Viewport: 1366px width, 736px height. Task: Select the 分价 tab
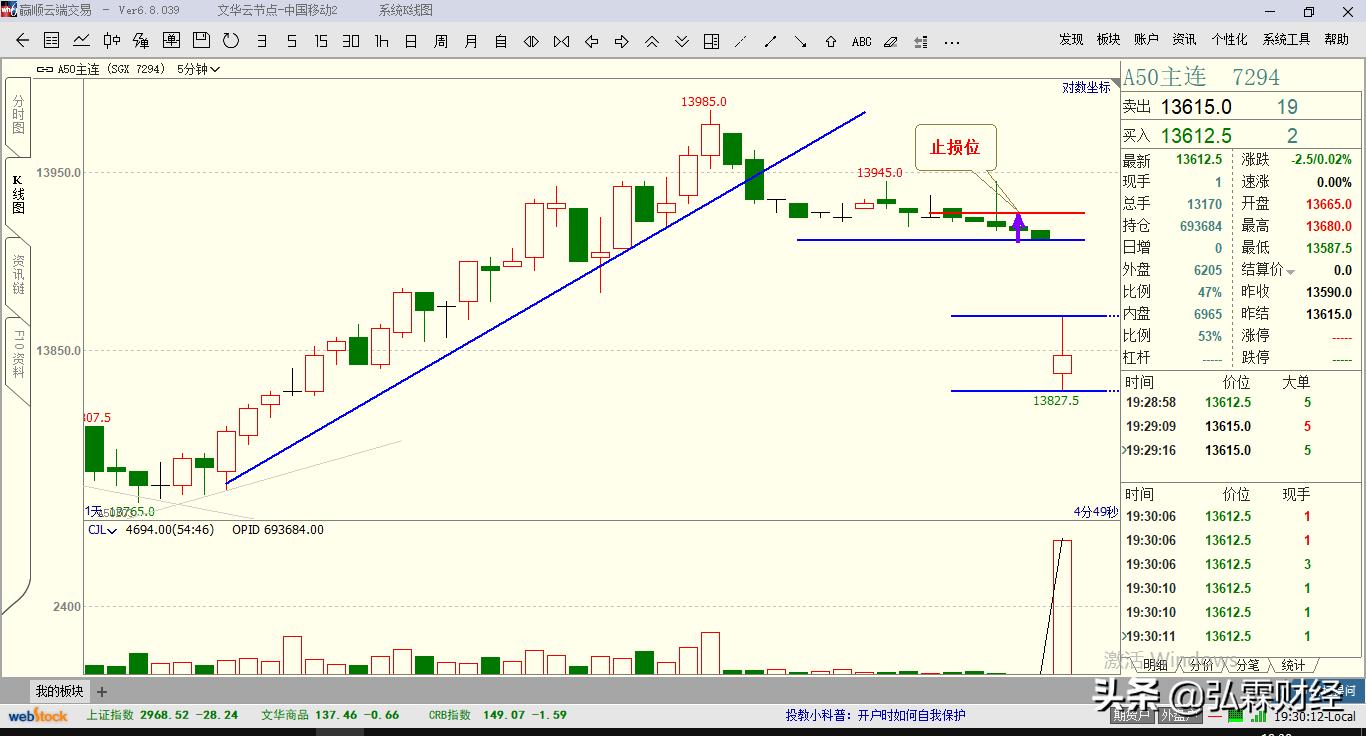[1202, 665]
